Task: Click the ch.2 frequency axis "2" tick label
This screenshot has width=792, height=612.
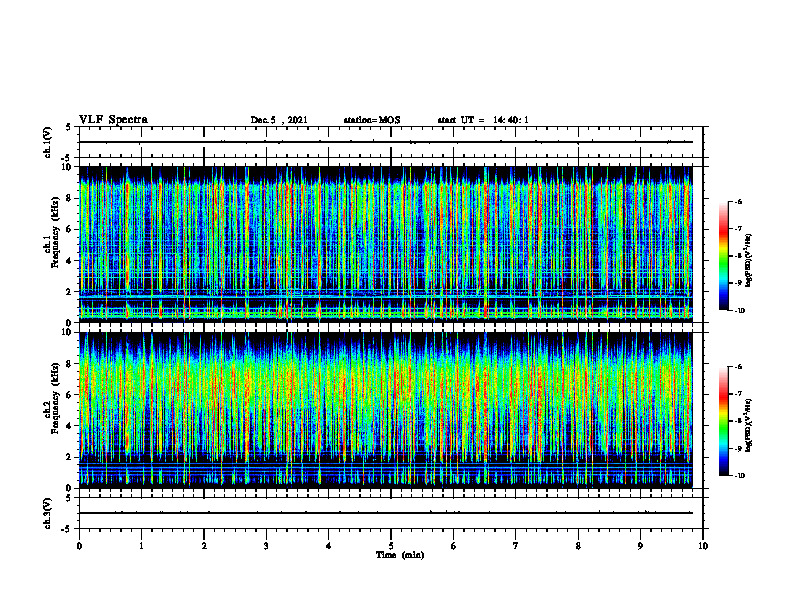Action: tap(69, 457)
